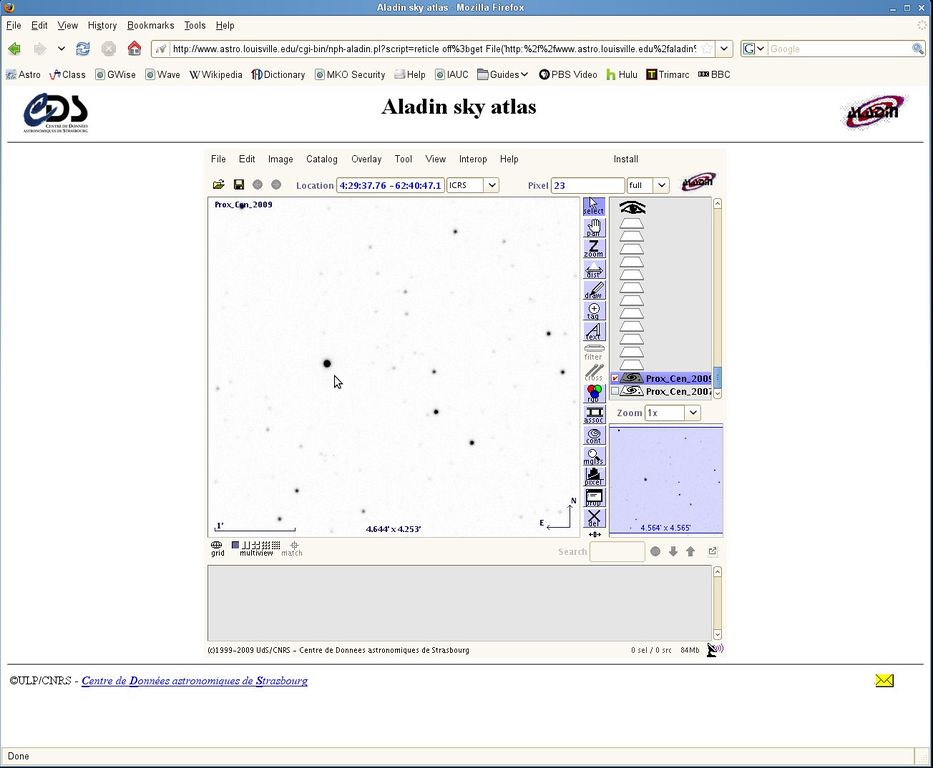Choose the dist measurement tool
The height and width of the screenshot is (768, 933).
point(594,270)
